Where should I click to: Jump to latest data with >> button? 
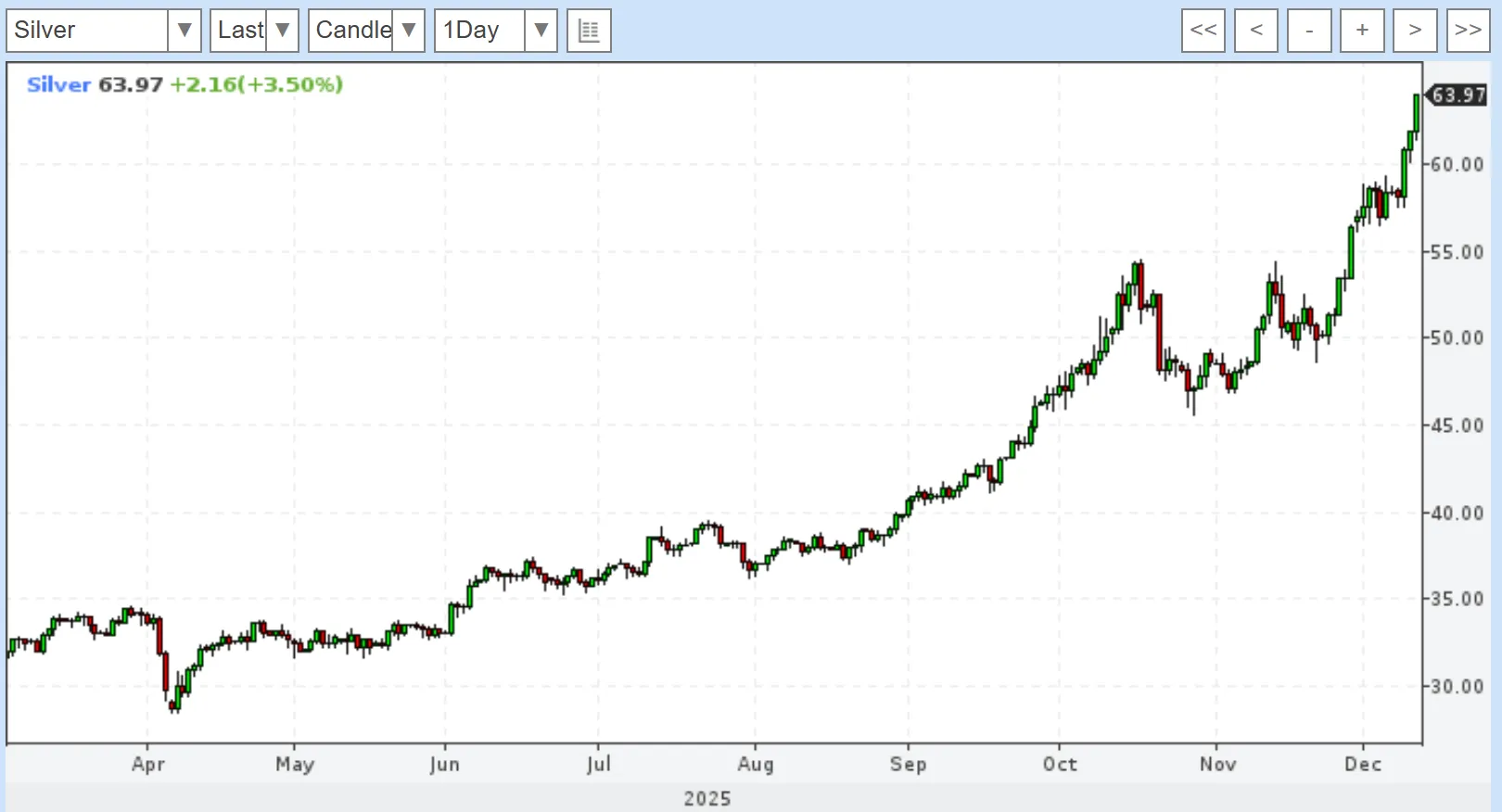coord(1468,31)
